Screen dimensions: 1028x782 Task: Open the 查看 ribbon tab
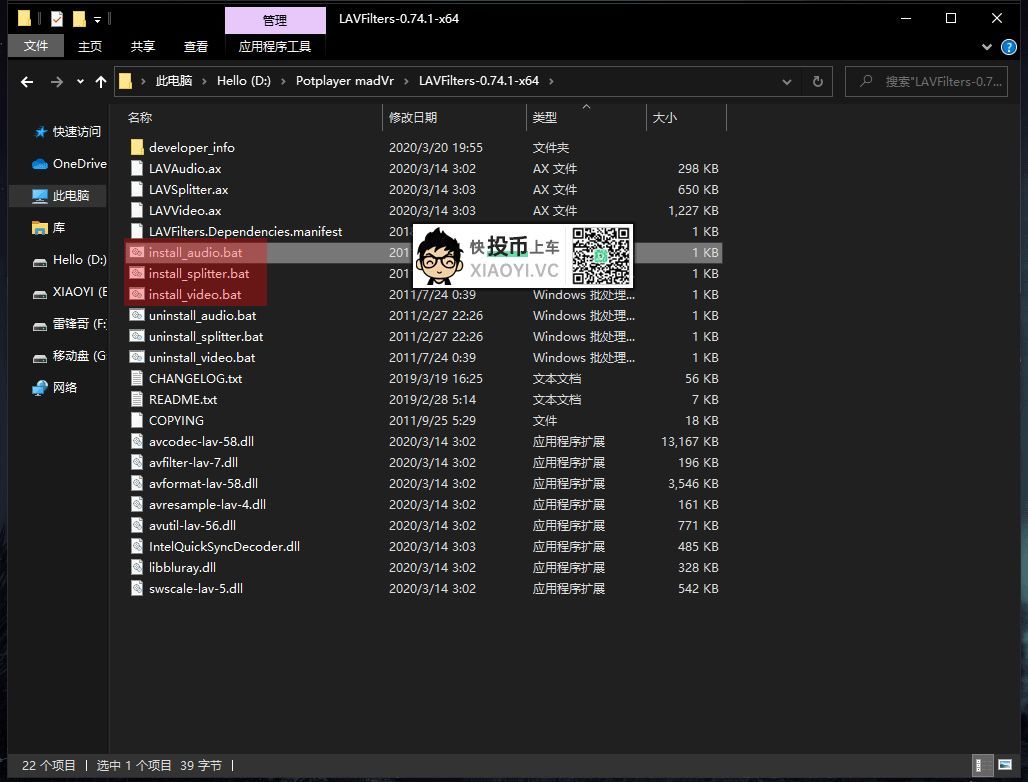[196, 46]
